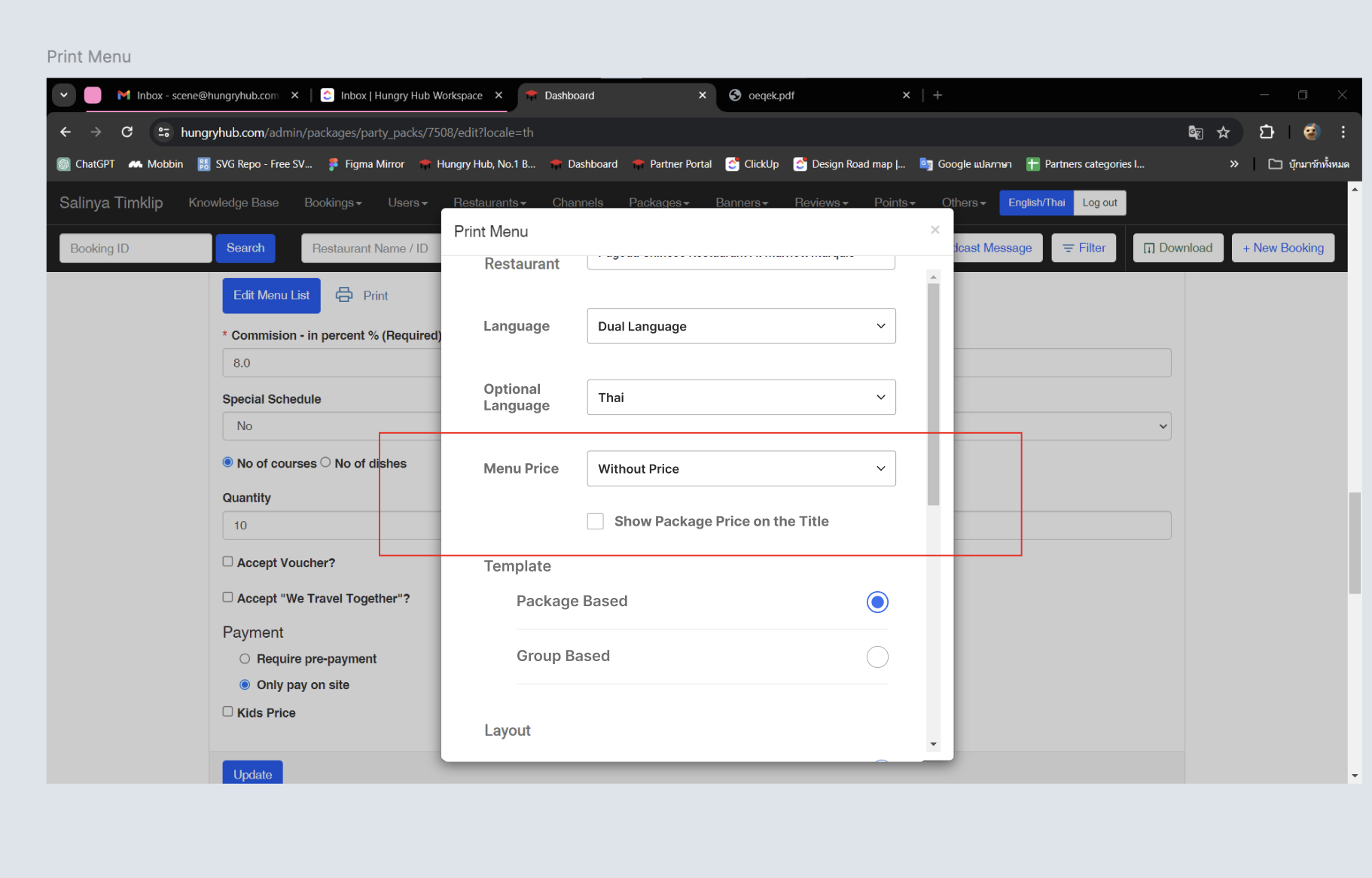Click the browser back arrow icon
This screenshot has height=878, width=1372.
66,133
